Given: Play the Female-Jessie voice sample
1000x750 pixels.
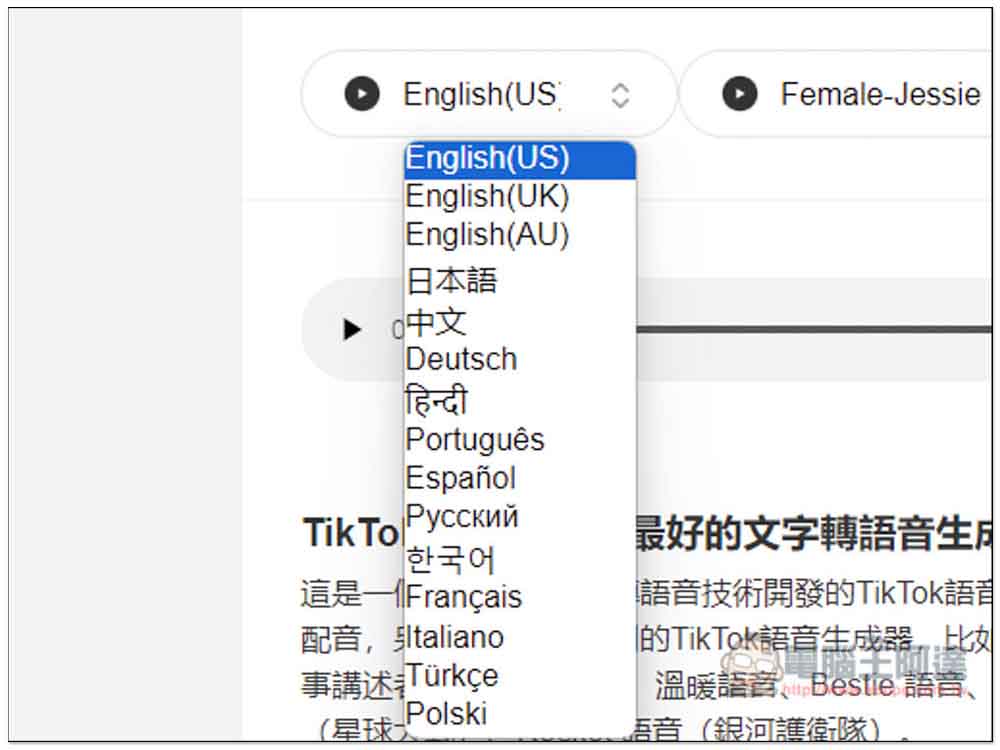Looking at the screenshot, I should click(x=740, y=94).
